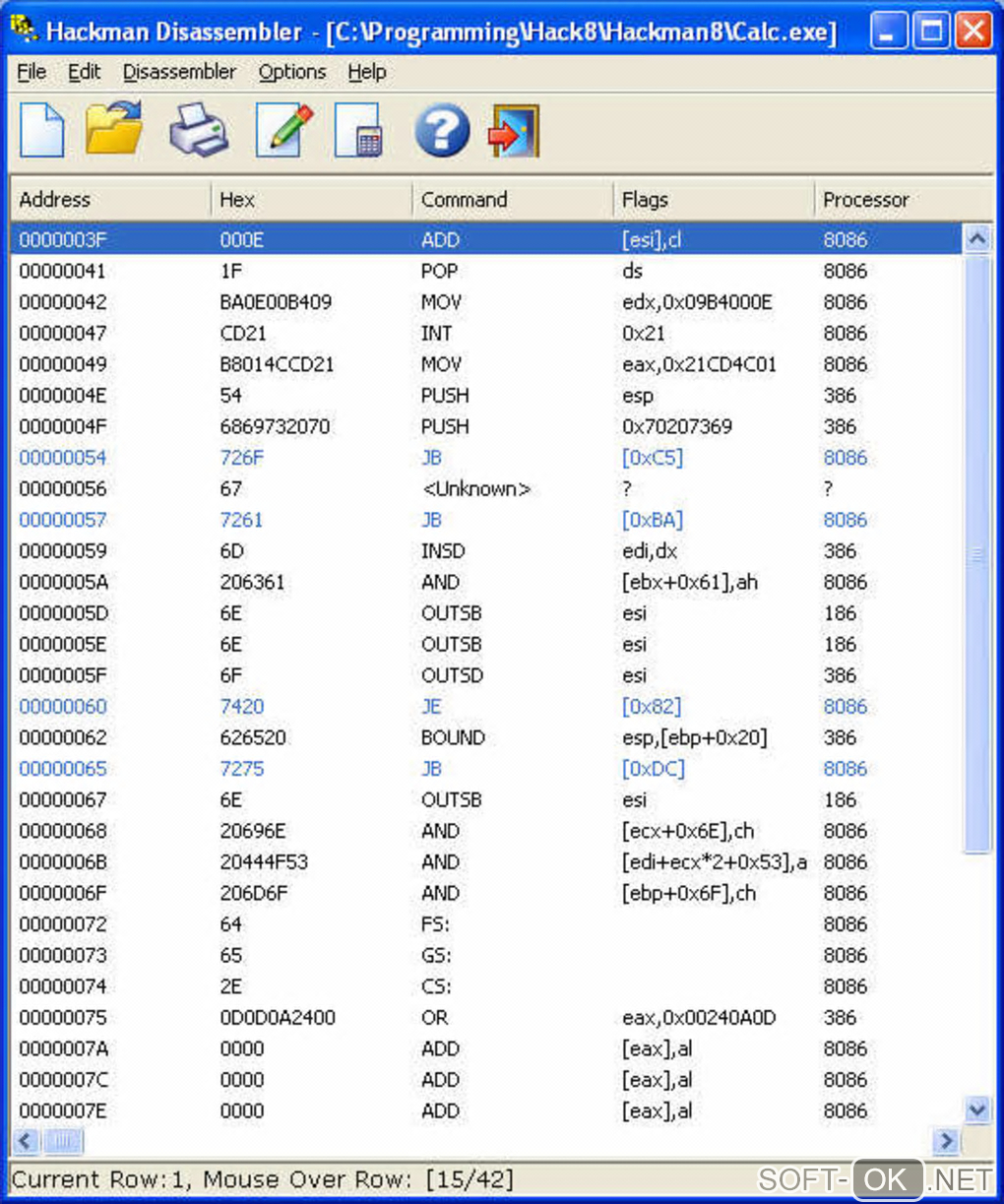
Task: Click the GS: command cell
Action: (x=436, y=956)
